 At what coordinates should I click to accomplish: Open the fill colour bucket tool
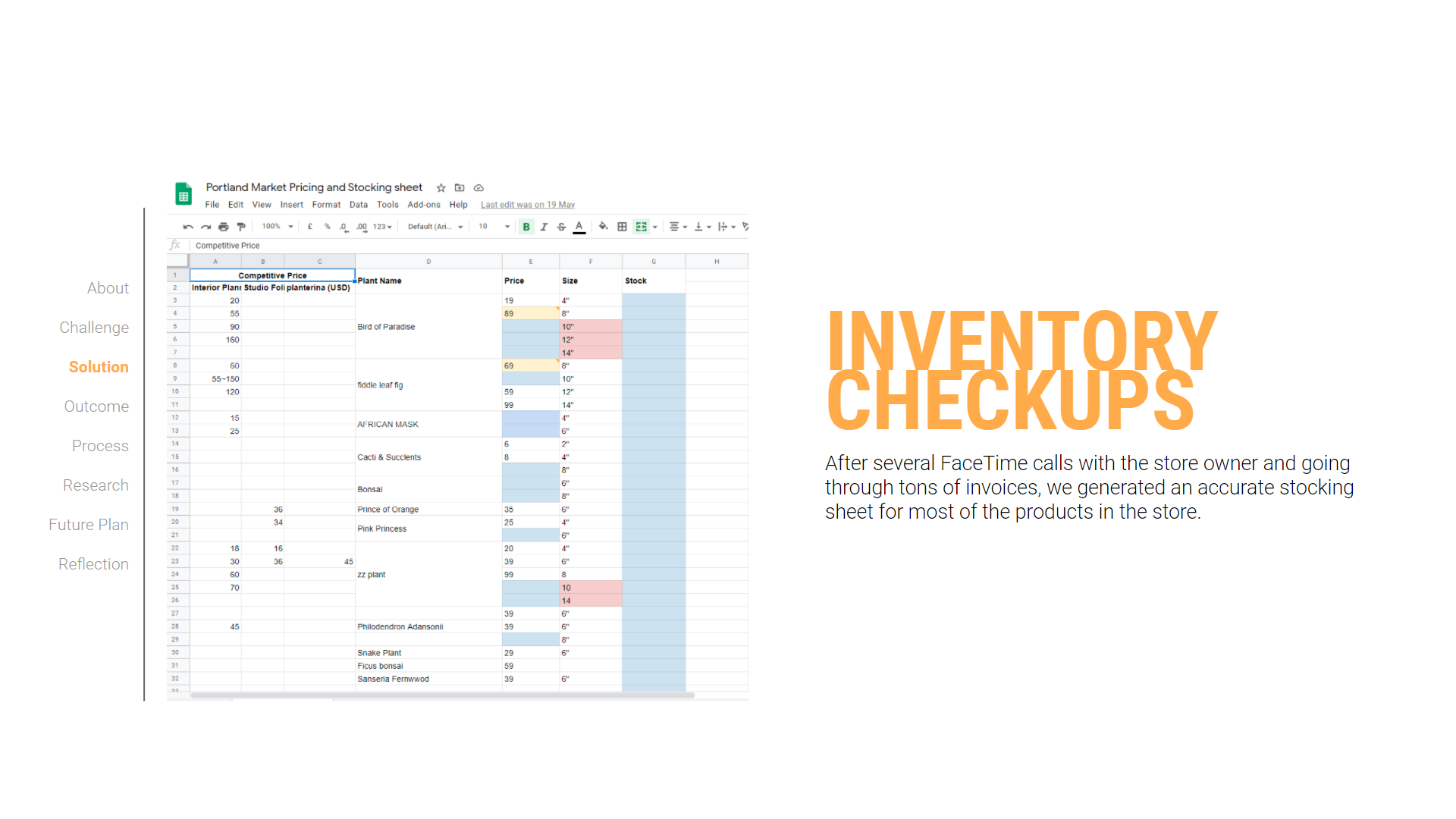(x=603, y=226)
